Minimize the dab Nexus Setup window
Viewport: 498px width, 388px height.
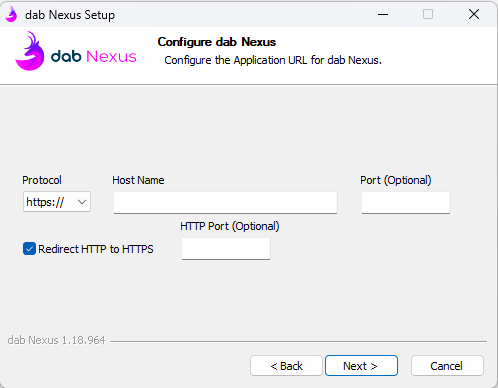click(x=383, y=14)
